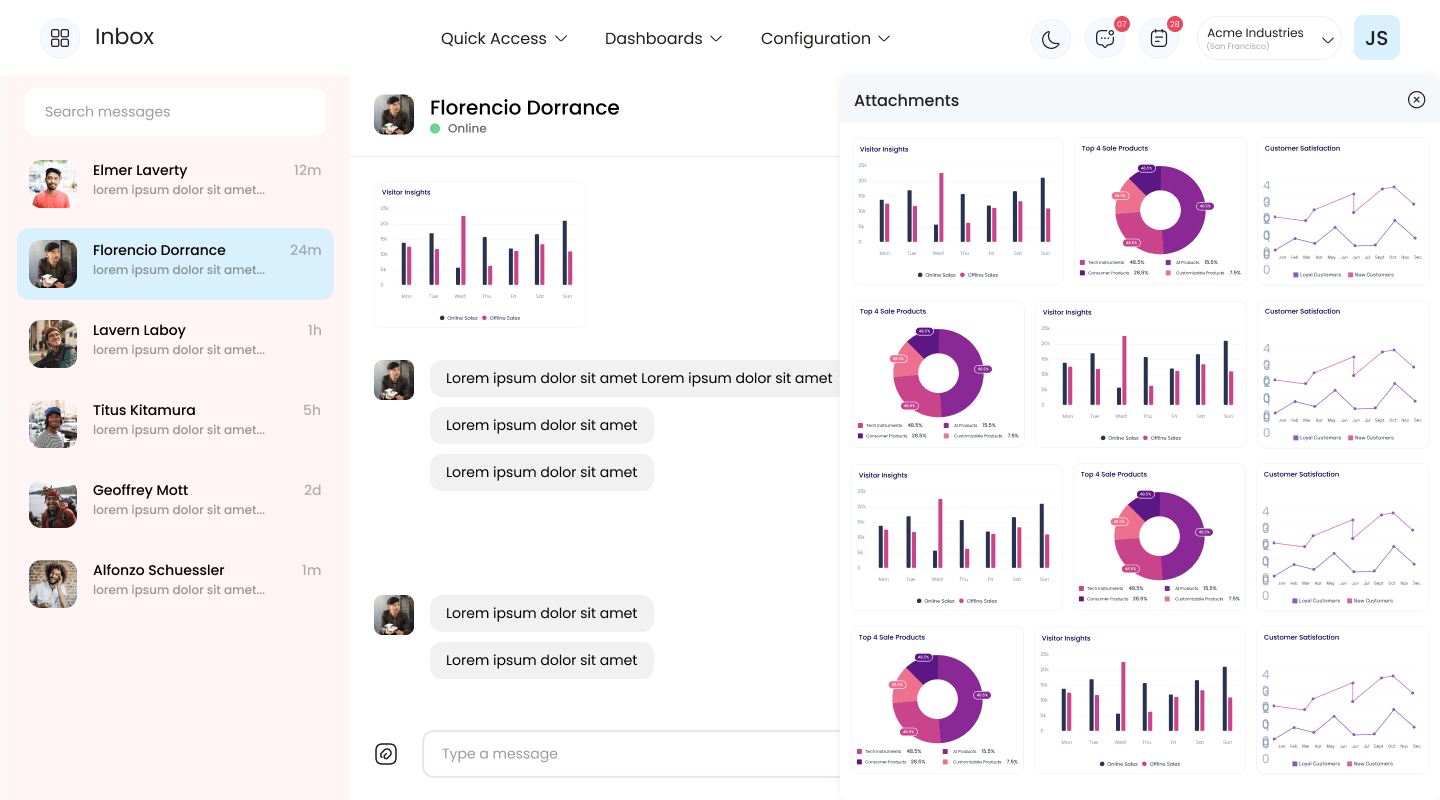Open the apps grid icon beside Inbox

(x=60, y=38)
